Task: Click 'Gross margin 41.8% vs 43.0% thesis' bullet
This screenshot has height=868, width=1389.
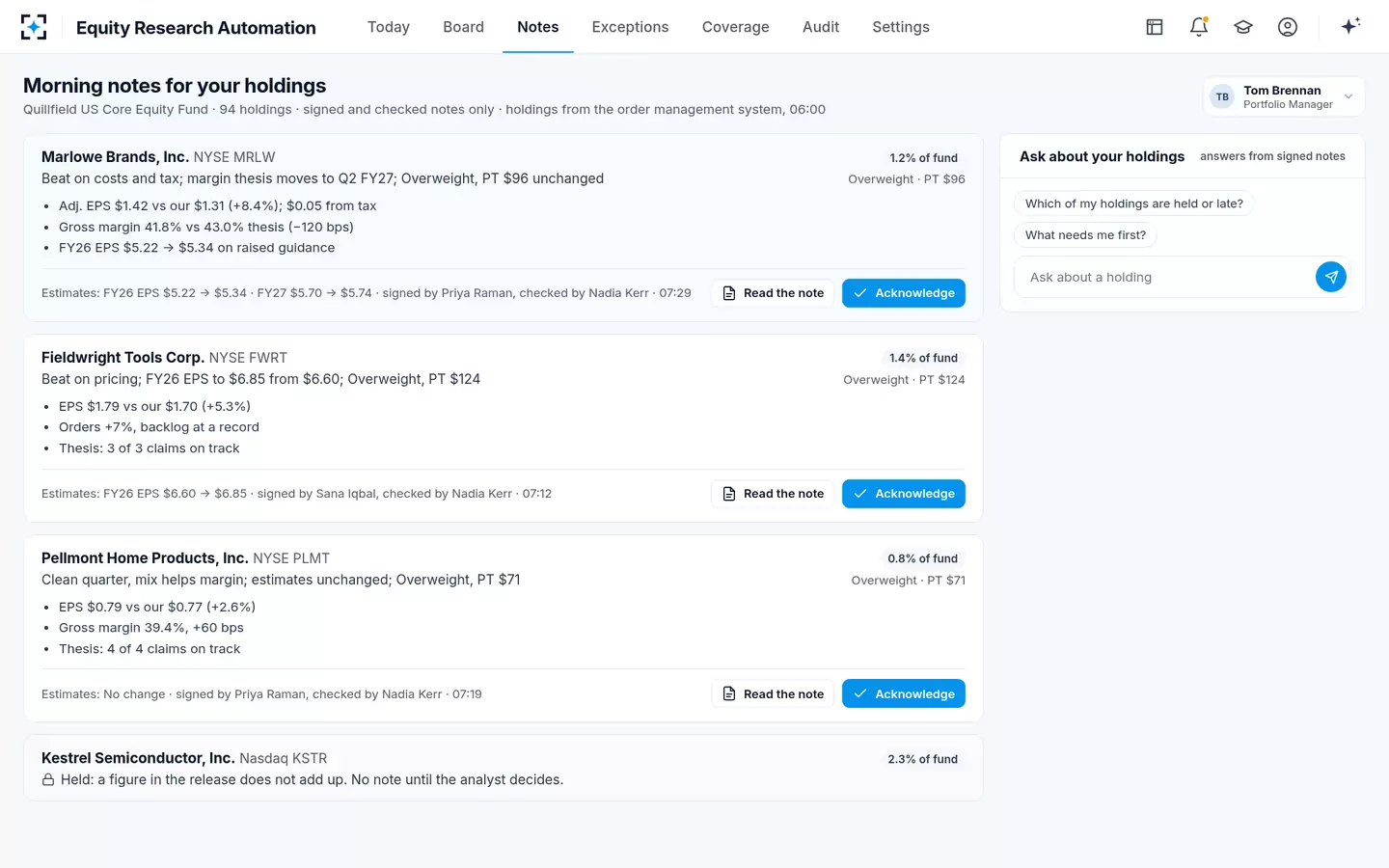Action: (206, 227)
